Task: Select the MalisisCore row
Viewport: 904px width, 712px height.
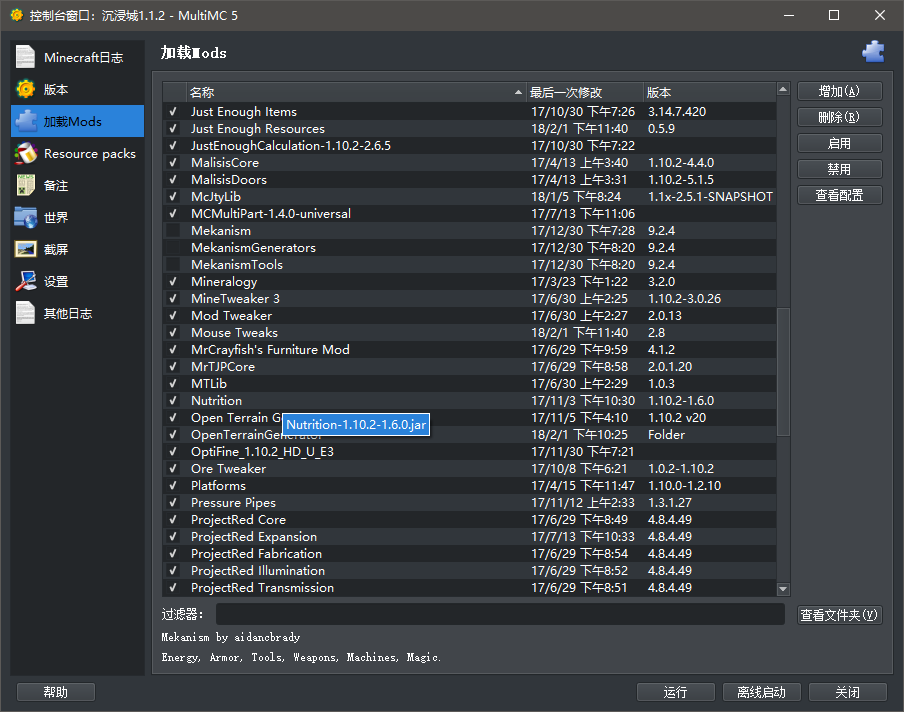Action: (x=469, y=163)
